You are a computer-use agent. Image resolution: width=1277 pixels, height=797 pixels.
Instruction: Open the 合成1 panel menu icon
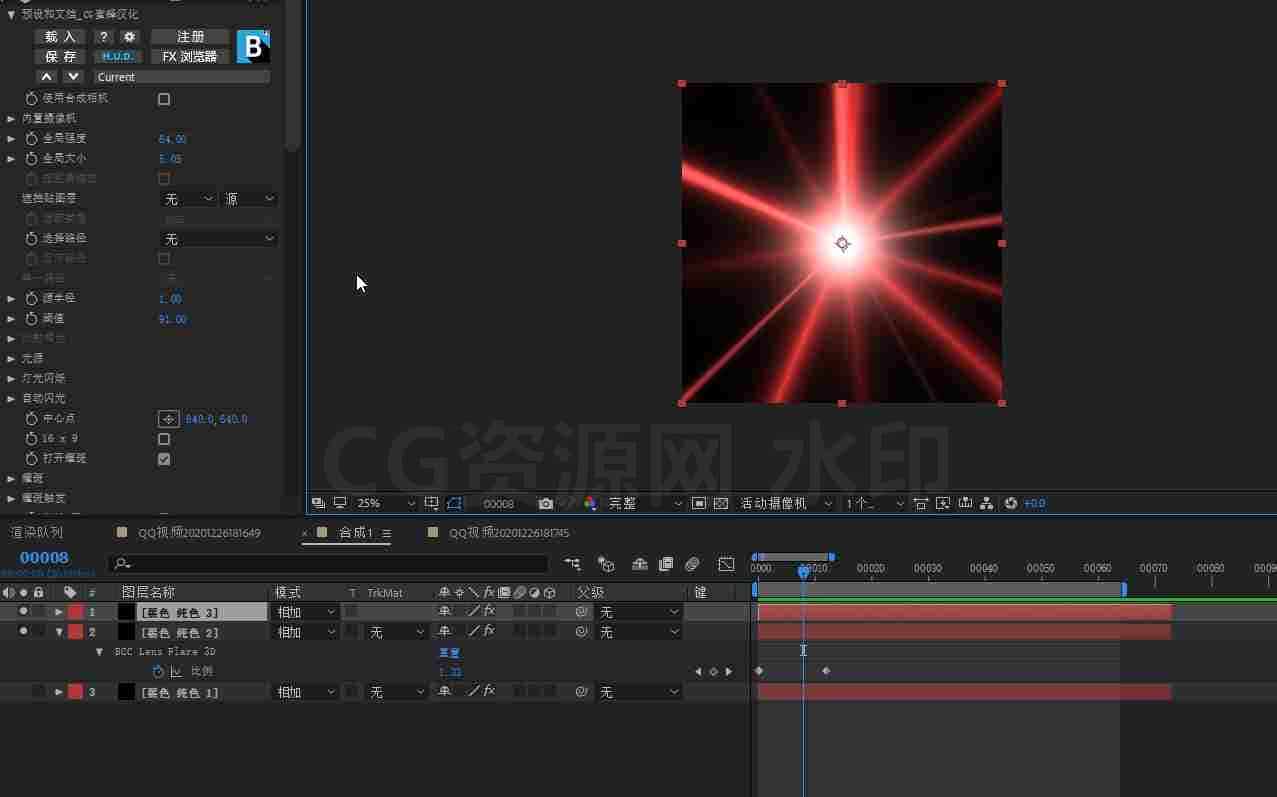pos(387,533)
